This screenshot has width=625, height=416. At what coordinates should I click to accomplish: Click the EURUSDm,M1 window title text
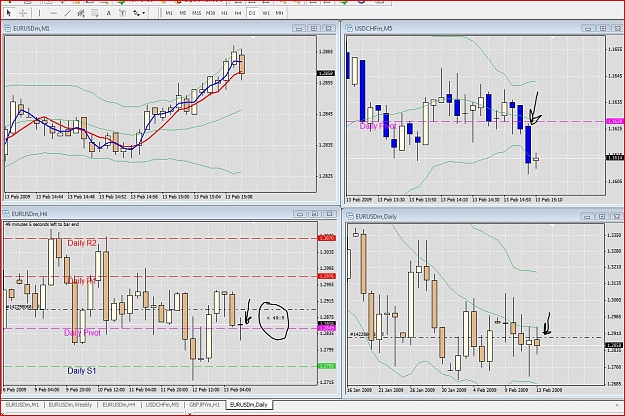click(x=31, y=28)
